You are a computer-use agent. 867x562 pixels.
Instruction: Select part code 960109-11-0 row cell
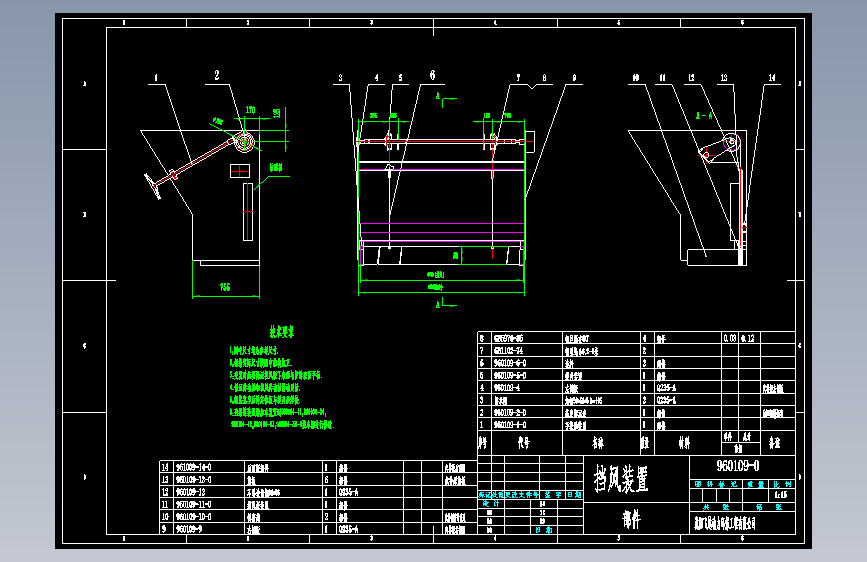pos(194,504)
